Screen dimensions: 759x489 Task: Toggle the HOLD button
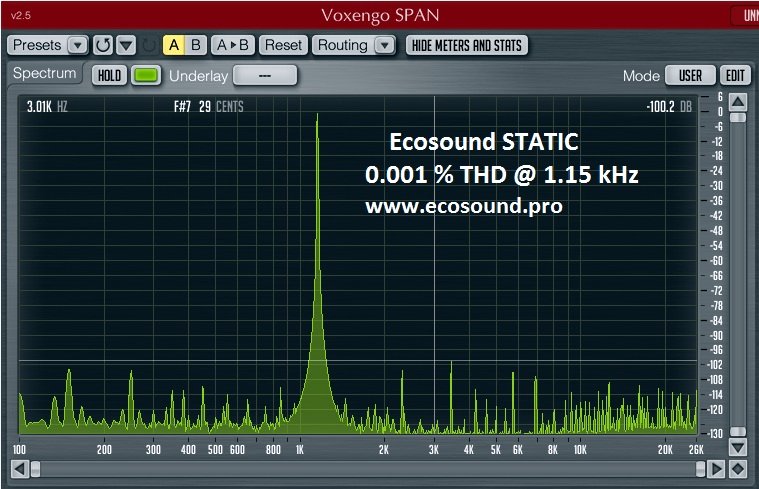tap(109, 76)
